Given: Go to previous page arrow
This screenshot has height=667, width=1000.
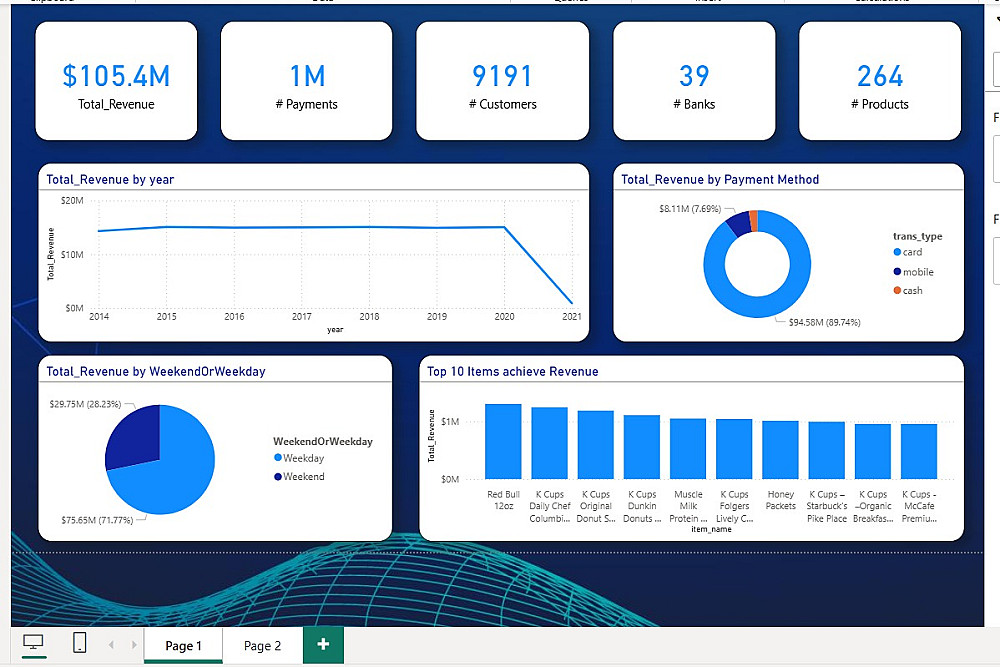Looking at the screenshot, I should point(112,645).
